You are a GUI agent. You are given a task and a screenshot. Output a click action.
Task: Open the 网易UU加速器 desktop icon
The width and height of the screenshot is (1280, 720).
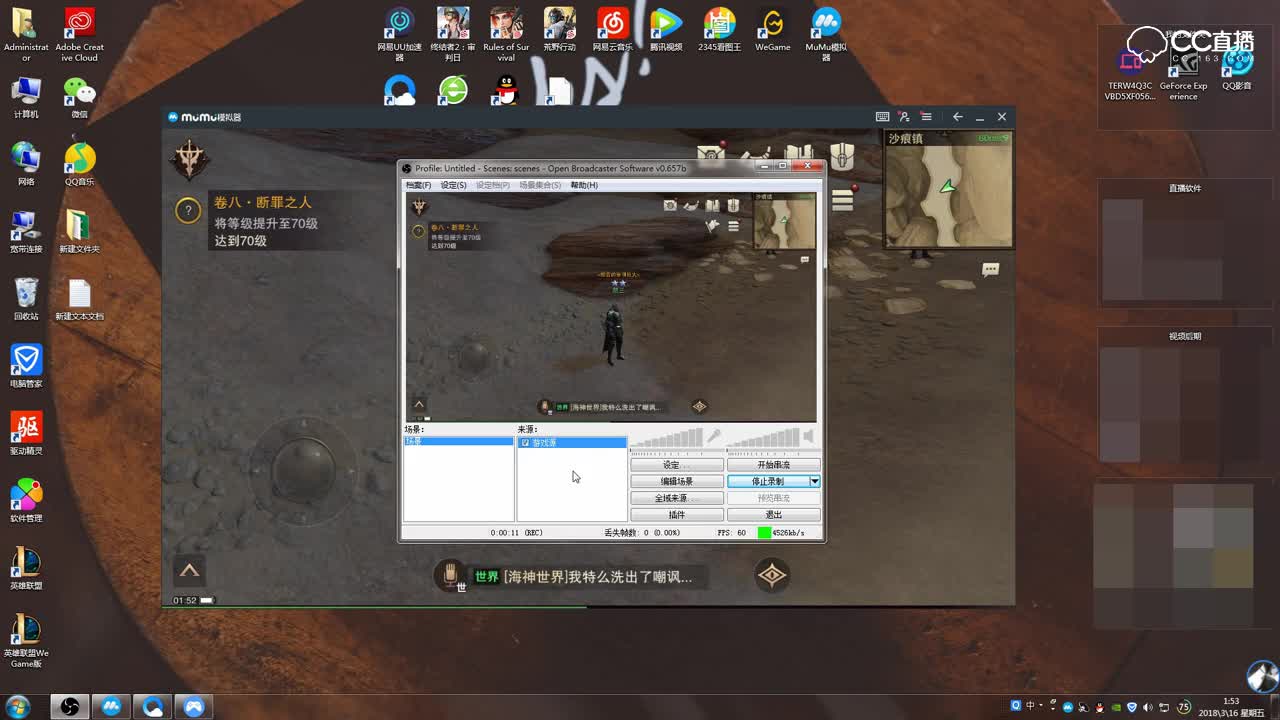tap(399, 36)
